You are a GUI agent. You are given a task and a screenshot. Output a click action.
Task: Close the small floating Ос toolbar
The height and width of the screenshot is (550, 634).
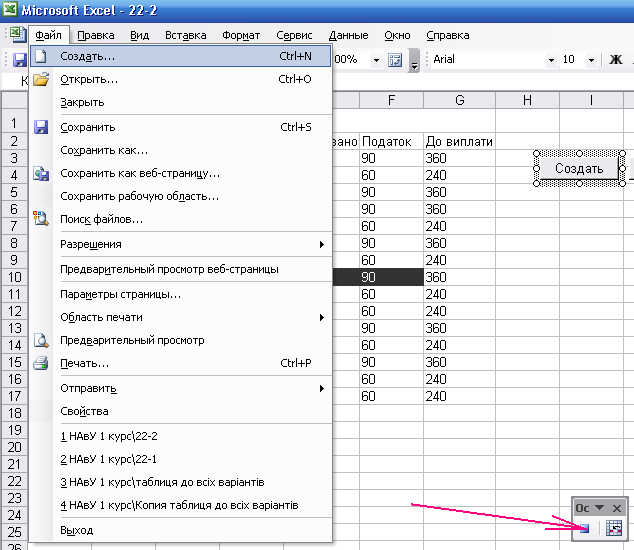point(617,508)
